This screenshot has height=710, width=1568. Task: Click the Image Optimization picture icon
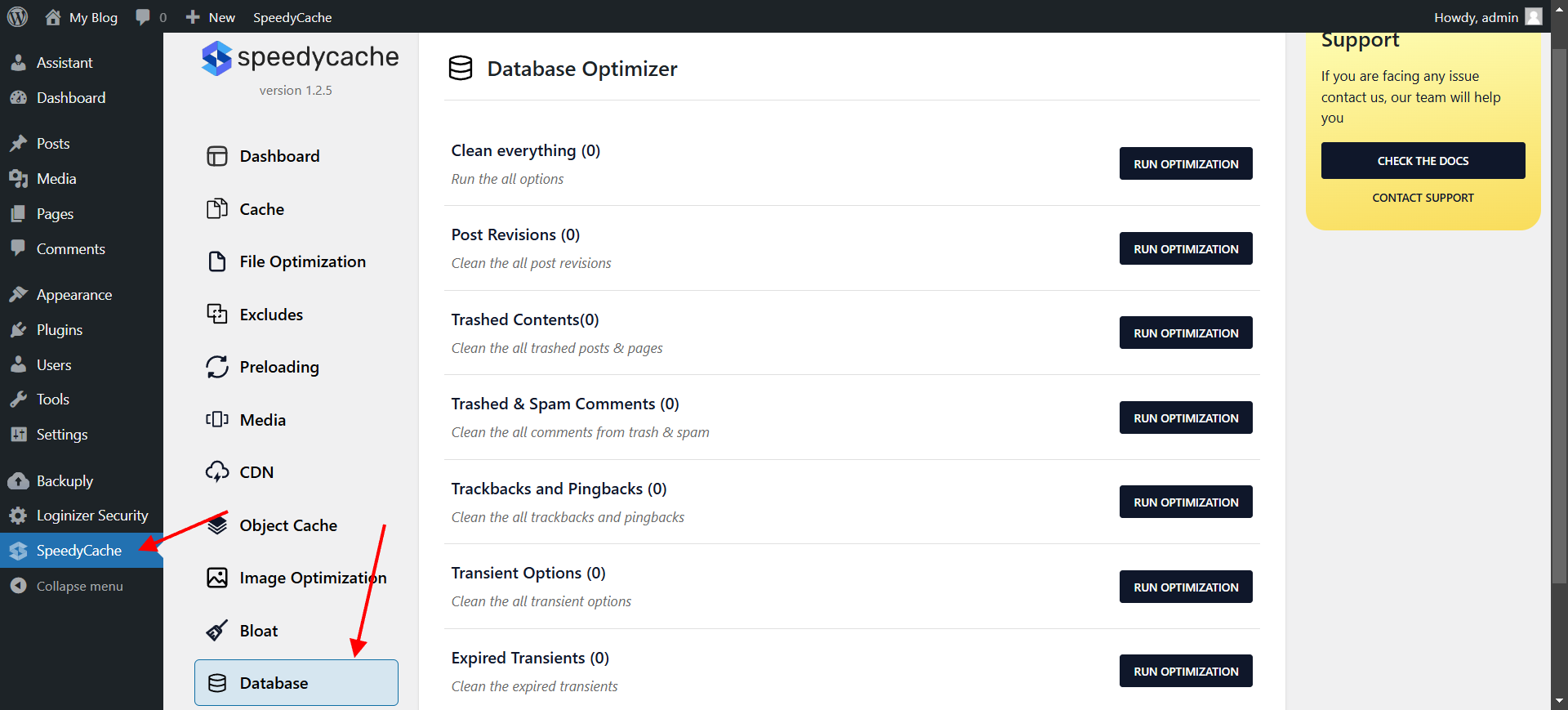point(217,578)
